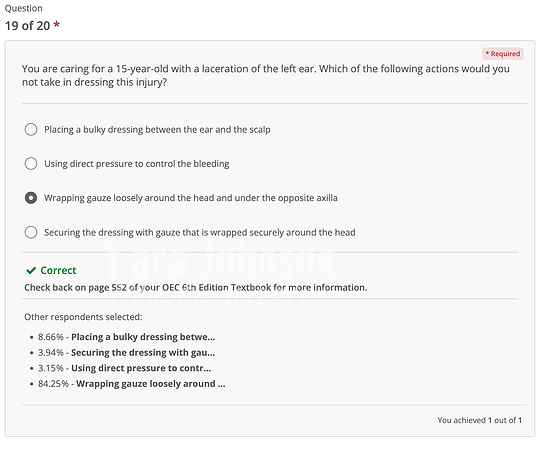Click 'Check back on page 552' feedback text
This screenshot has width=545, height=450.
pyautogui.click(x=196, y=288)
